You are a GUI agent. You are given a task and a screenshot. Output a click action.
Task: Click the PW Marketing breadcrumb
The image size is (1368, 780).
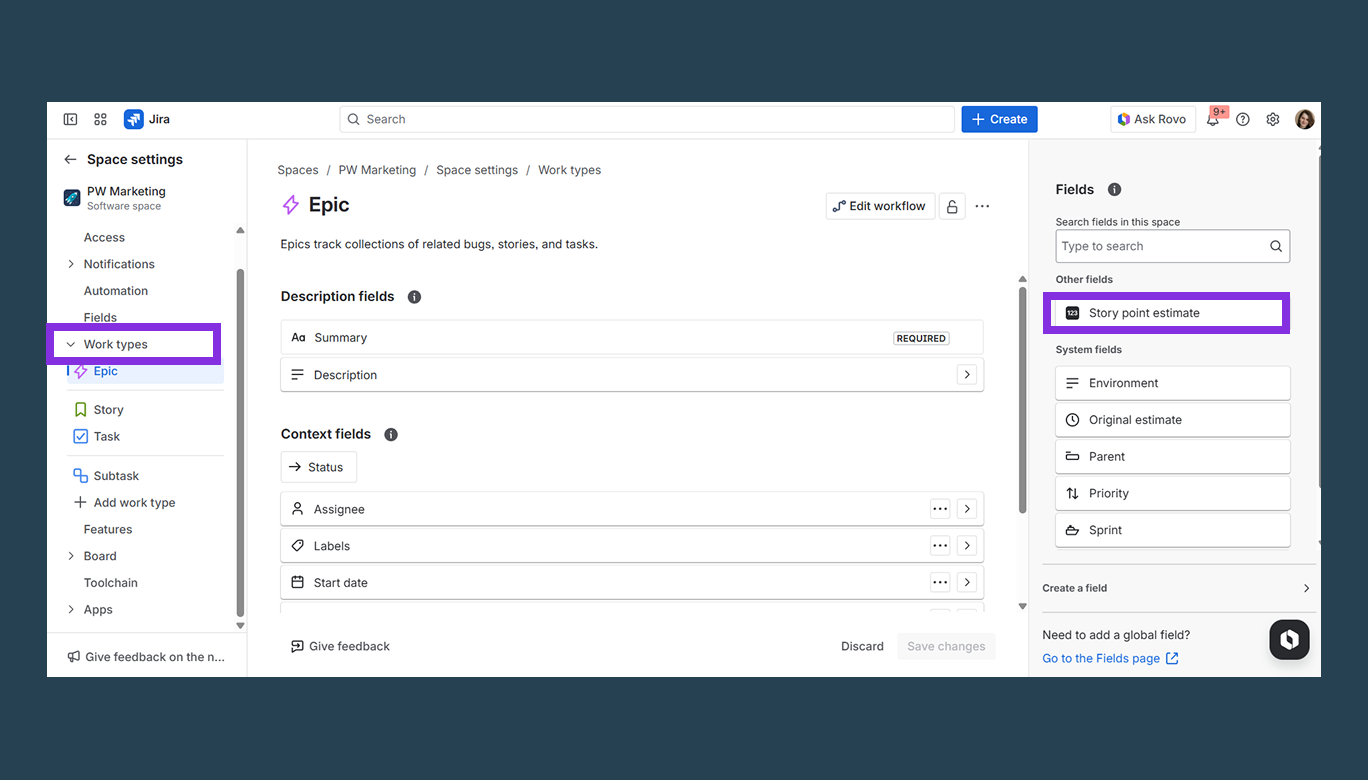pos(377,170)
